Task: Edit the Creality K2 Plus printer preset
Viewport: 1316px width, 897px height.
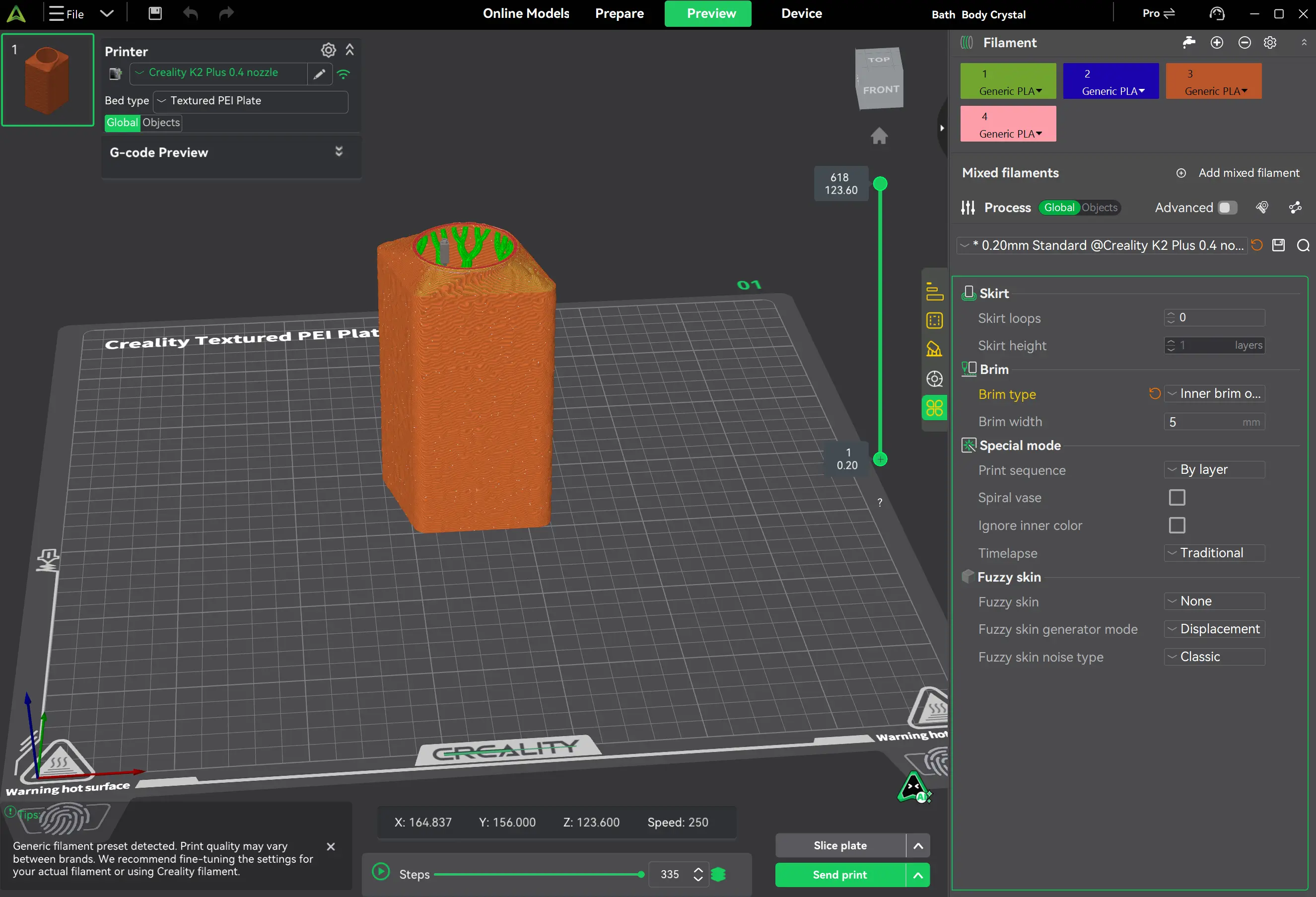Action: [x=319, y=74]
